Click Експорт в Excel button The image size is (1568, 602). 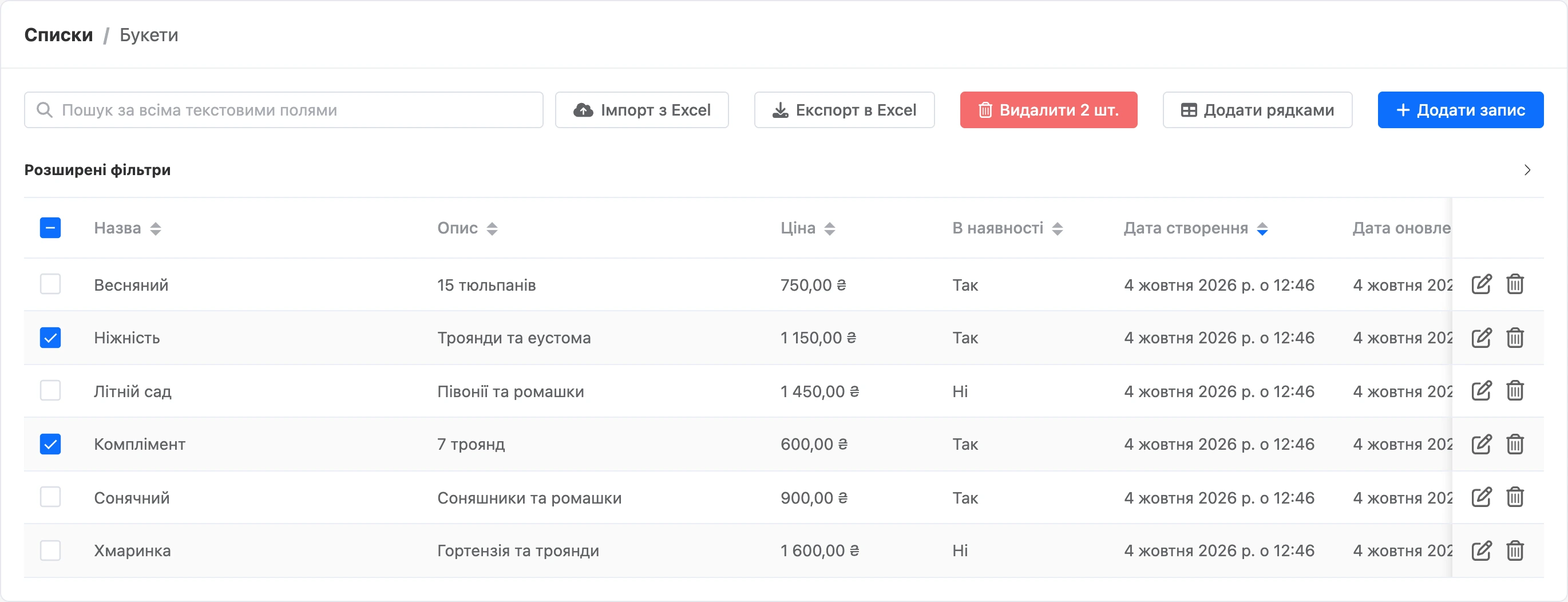(844, 110)
